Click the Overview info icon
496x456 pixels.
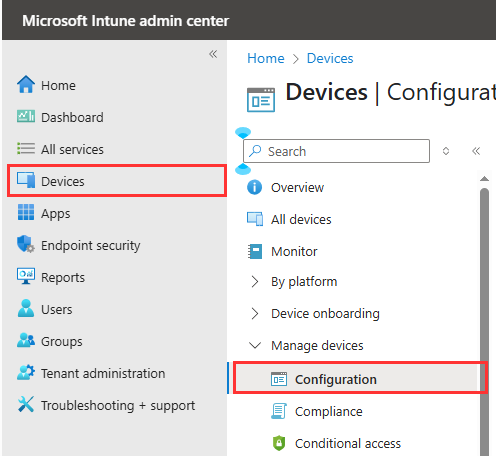click(254, 187)
